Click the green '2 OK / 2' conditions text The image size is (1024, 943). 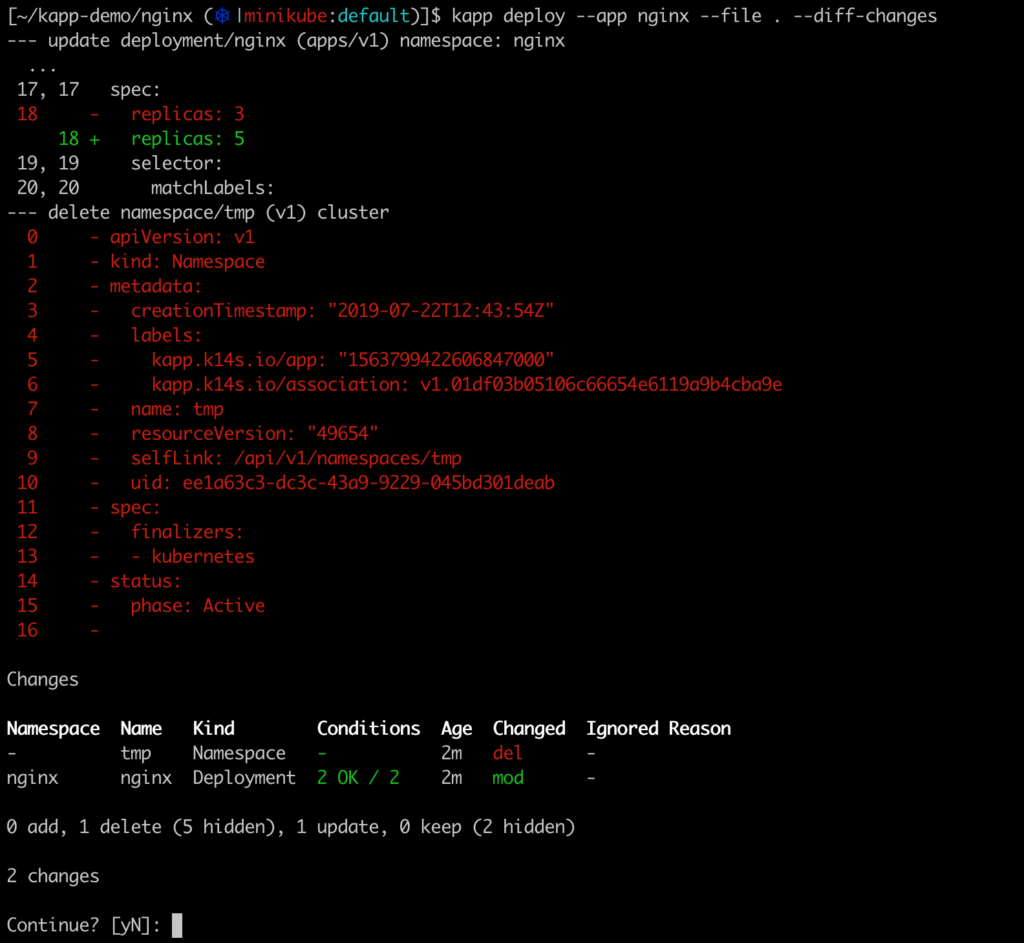358,777
